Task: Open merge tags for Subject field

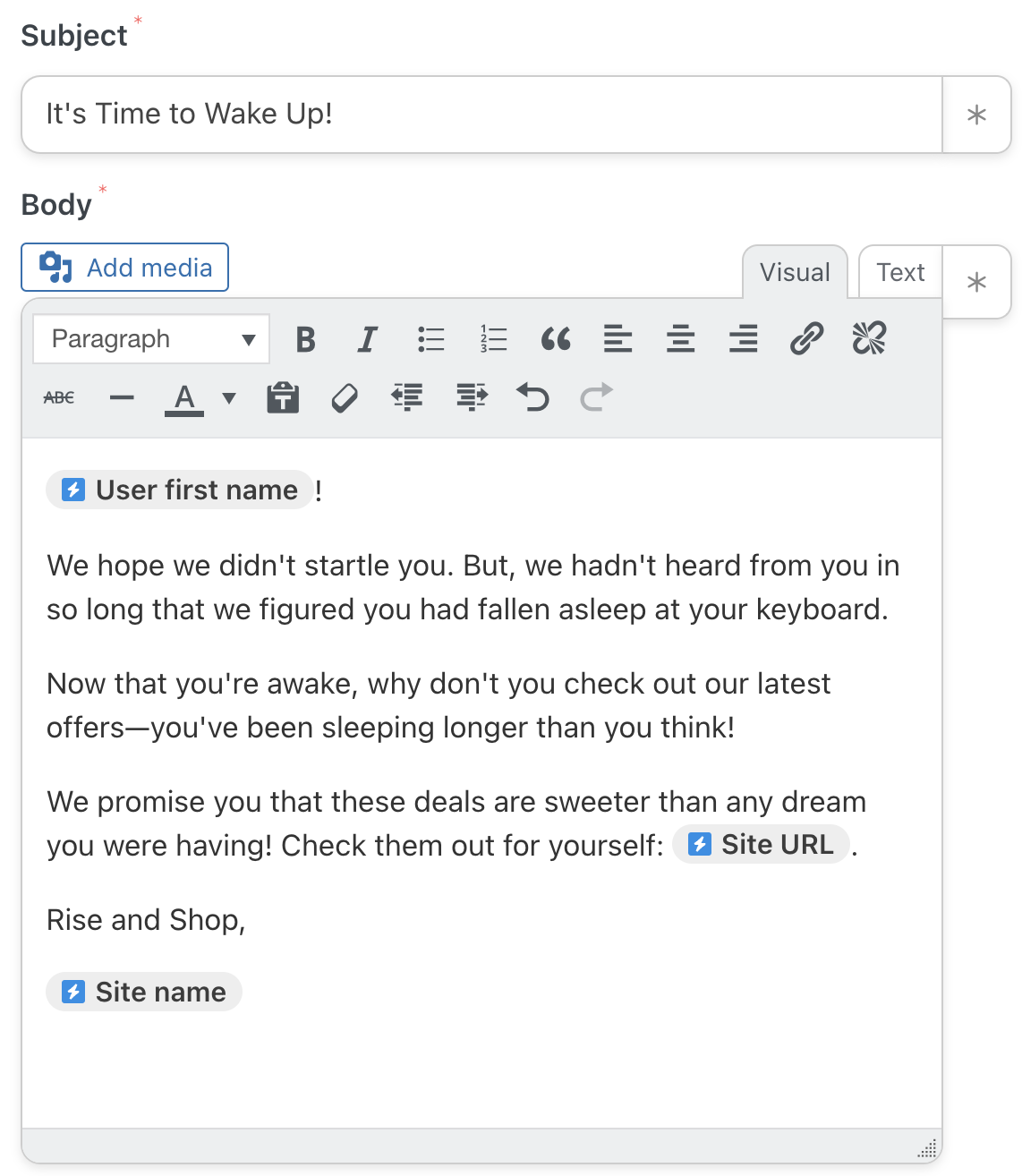Action: tap(976, 115)
